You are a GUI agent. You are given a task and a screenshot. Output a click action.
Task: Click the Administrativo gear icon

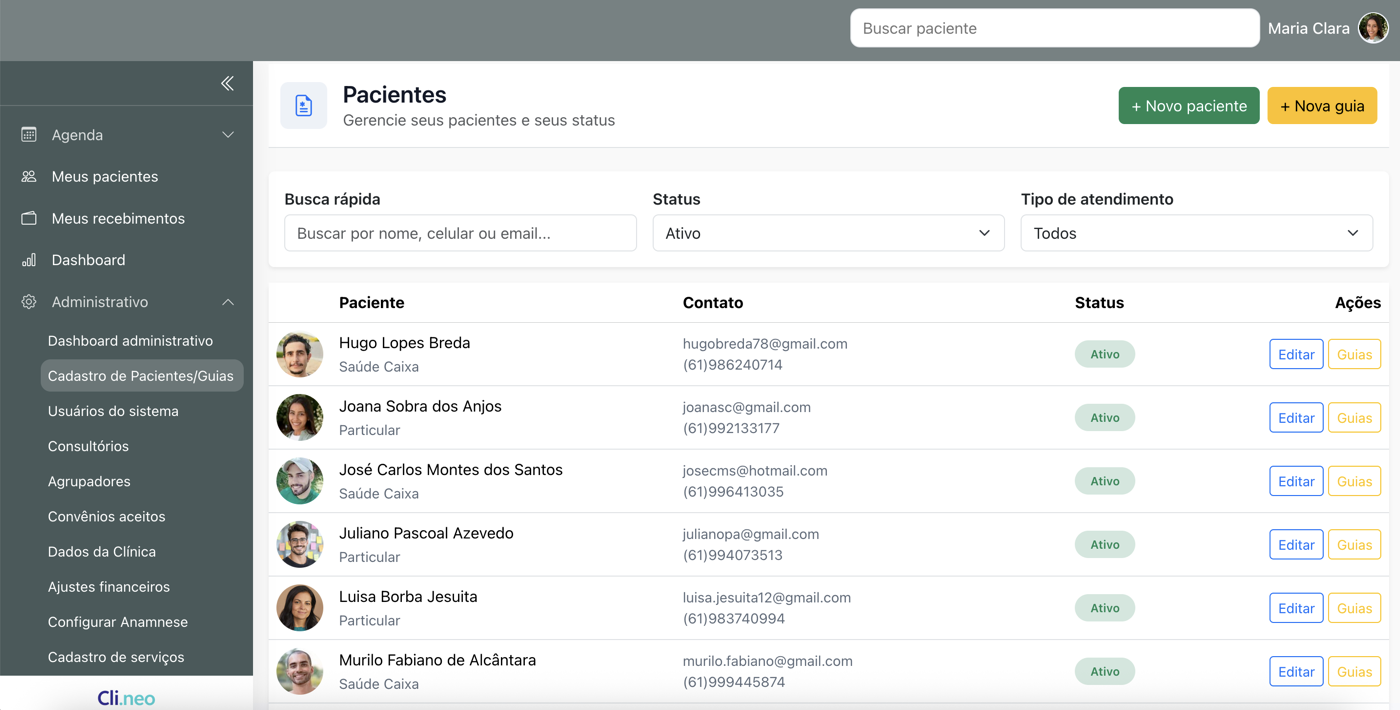(29, 302)
